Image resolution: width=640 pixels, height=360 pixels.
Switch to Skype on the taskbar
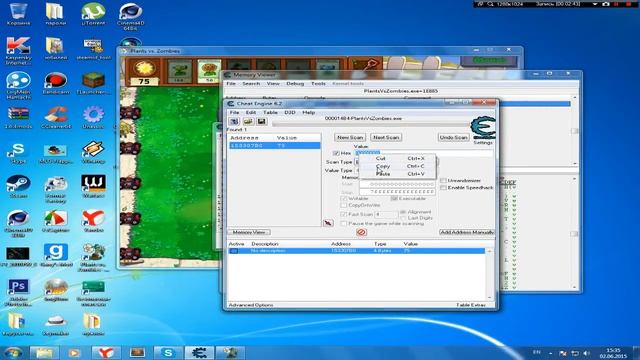tap(168, 353)
